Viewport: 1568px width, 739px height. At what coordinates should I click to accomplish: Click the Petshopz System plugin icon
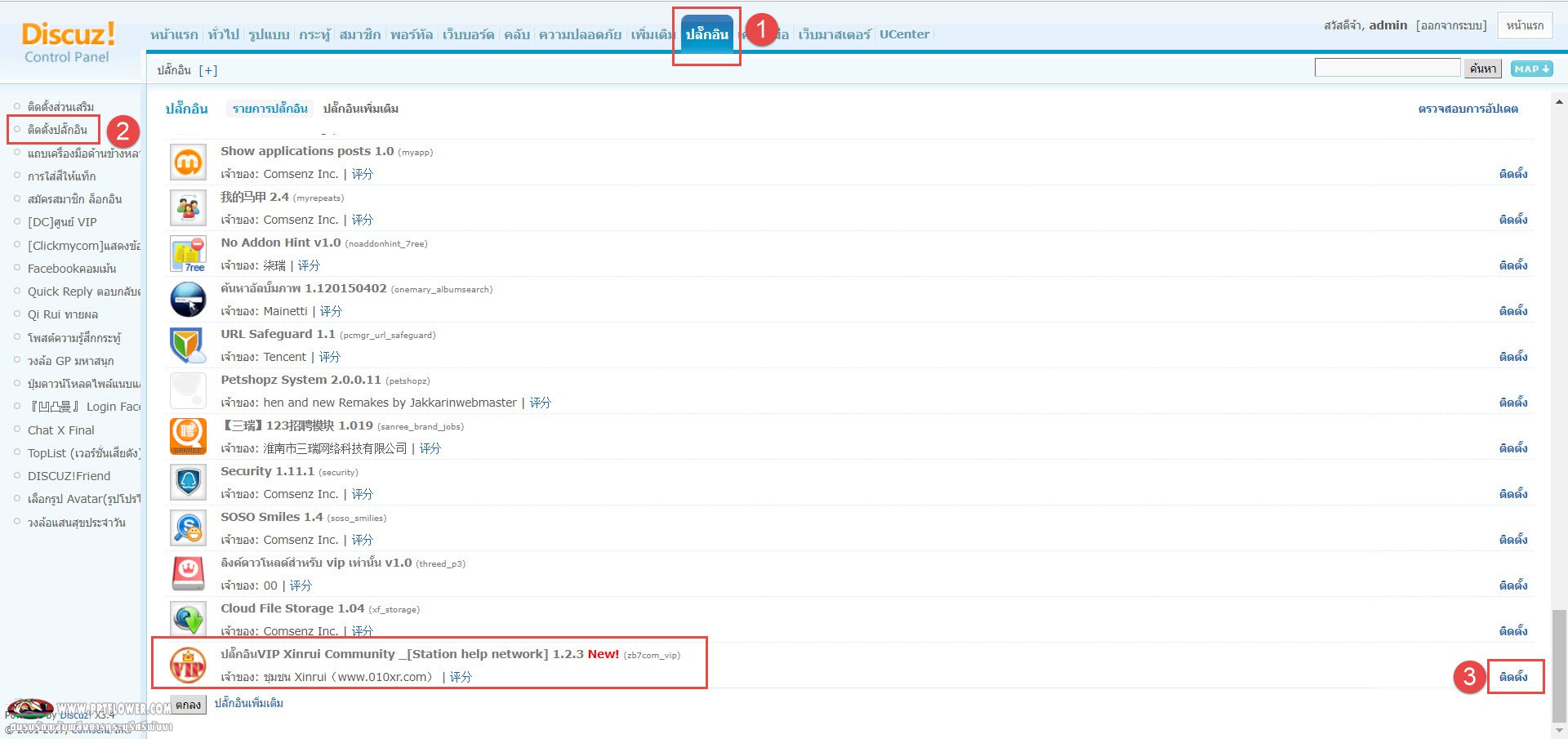click(188, 390)
